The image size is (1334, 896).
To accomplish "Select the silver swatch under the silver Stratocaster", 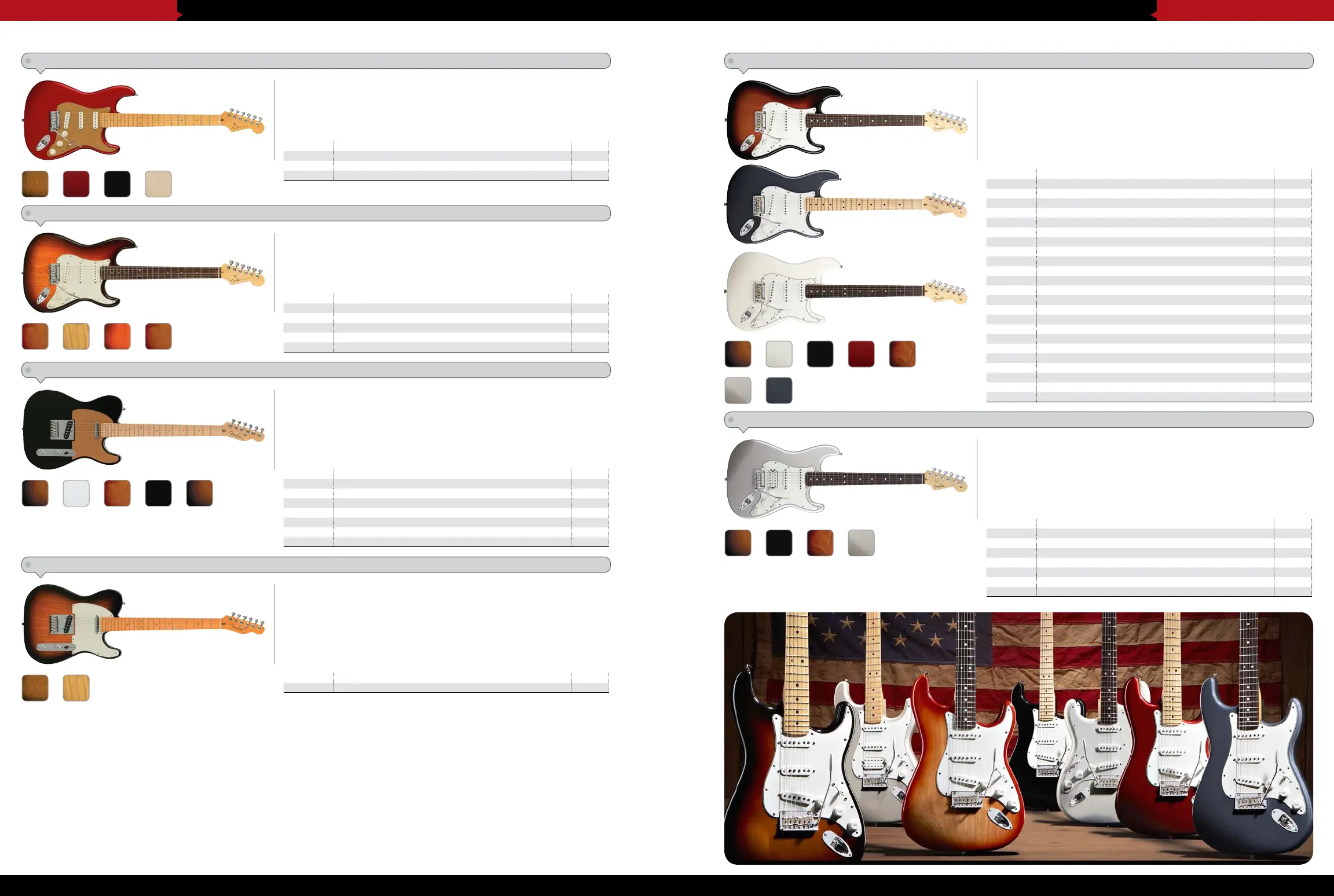I will tap(861, 543).
